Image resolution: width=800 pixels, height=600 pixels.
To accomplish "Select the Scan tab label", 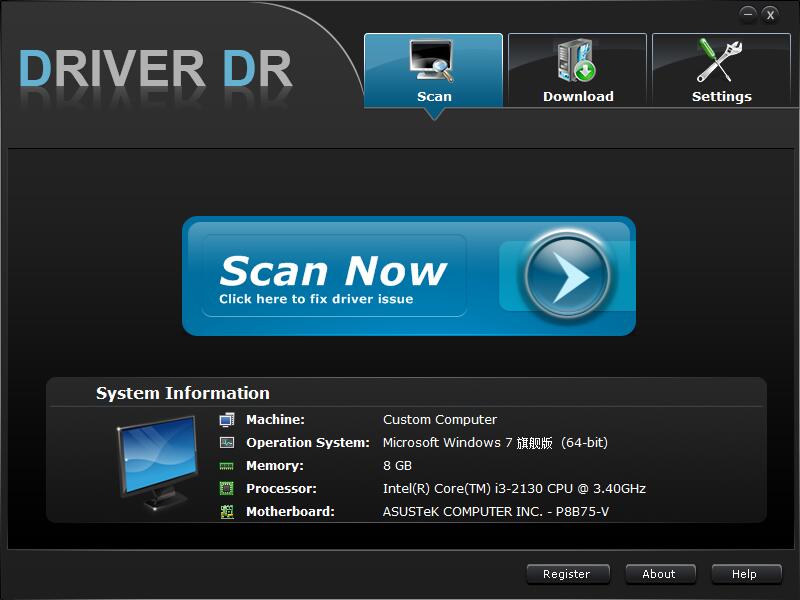I will (434, 97).
